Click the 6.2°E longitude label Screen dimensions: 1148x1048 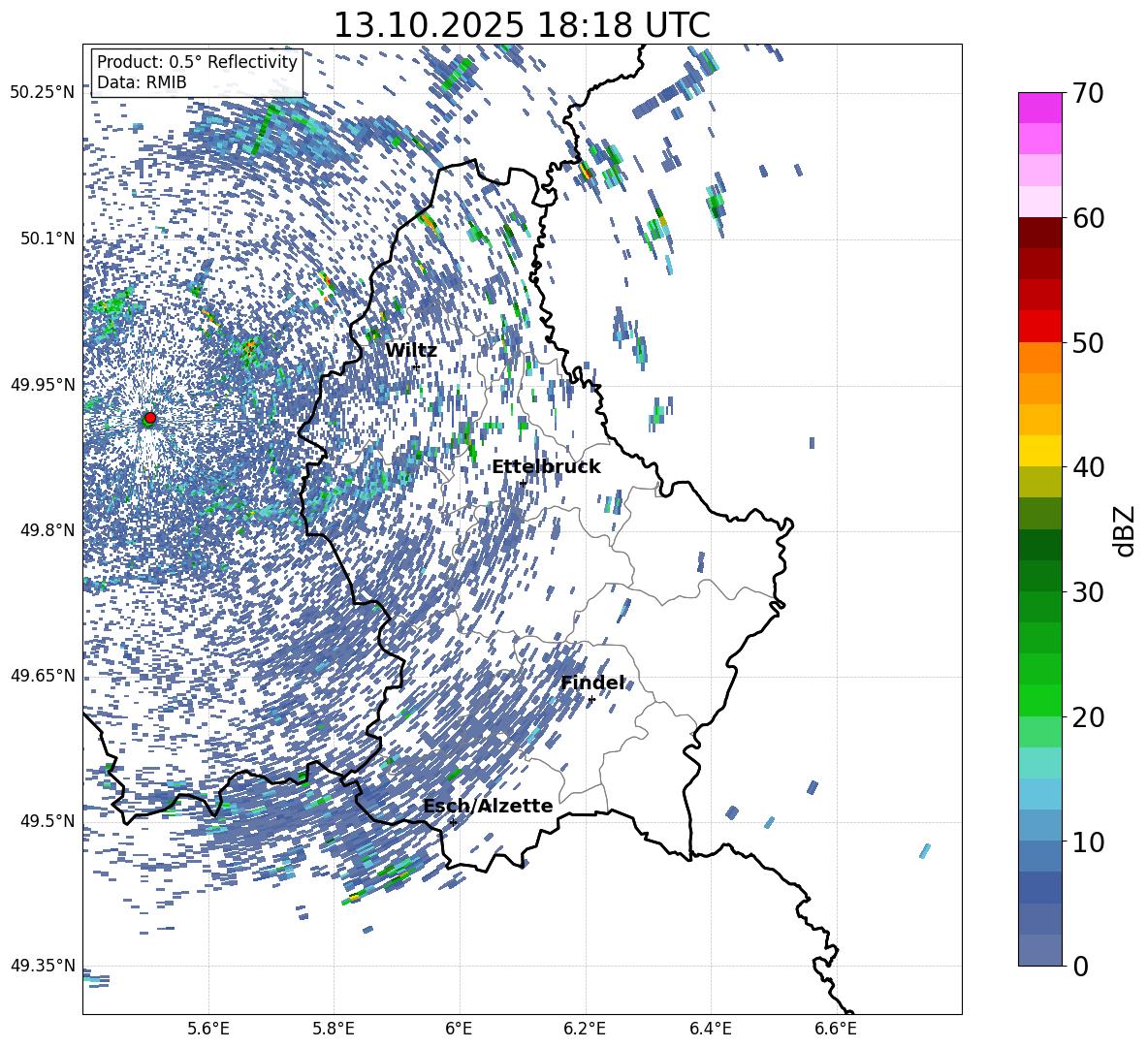click(x=585, y=1029)
